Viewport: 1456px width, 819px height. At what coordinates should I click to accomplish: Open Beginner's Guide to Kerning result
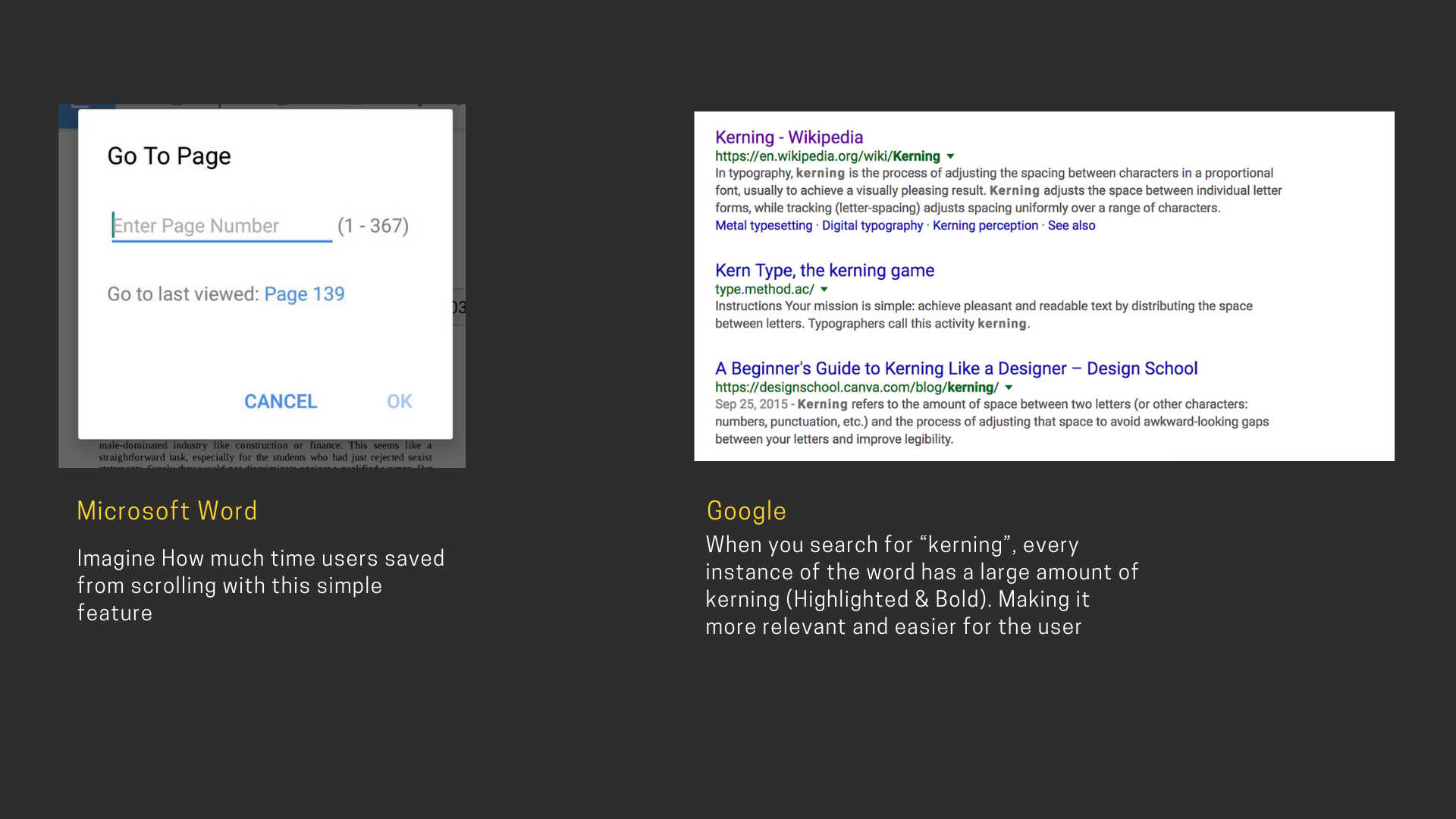[x=956, y=369]
